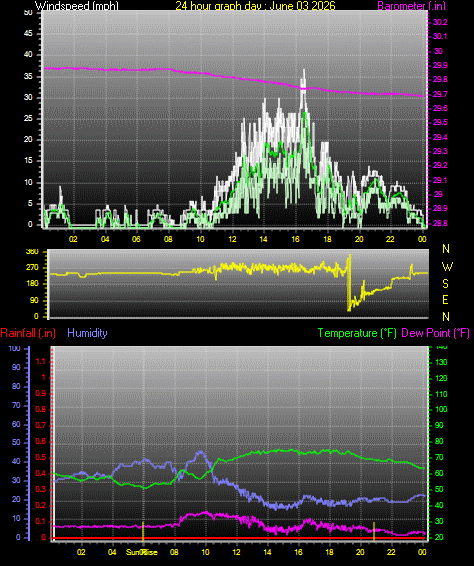This screenshot has height=566, width=474.
Task: Click the 270 value on wind direction axis
Action: [x=32, y=268]
